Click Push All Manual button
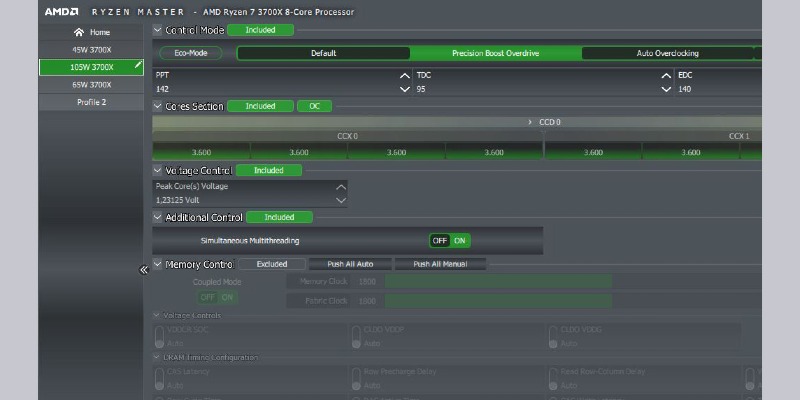This screenshot has height=400, width=800. (x=440, y=264)
